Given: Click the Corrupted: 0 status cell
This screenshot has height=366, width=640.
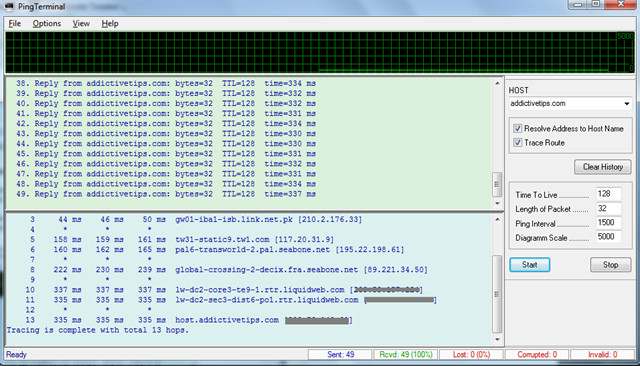Looking at the screenshot, I should pyautogui.click(x=537, y=355).
